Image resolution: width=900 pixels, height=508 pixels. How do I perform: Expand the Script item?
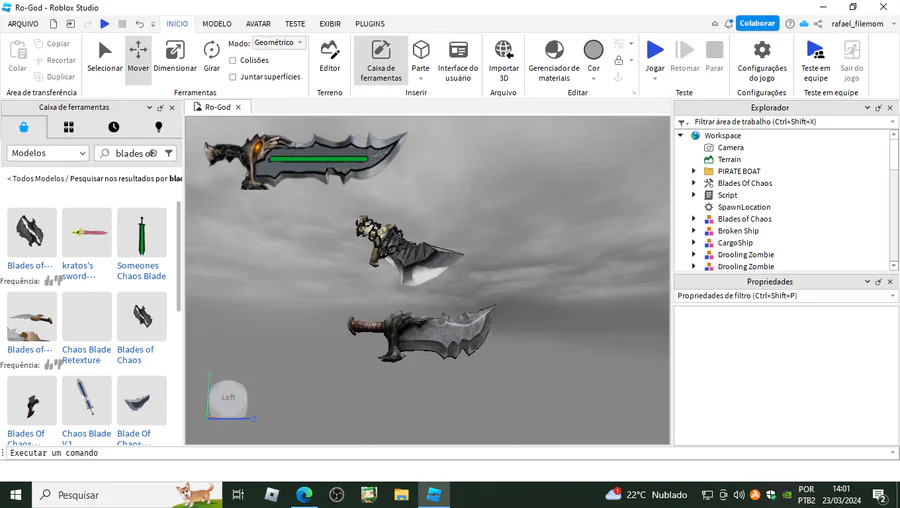pos(693,195)
